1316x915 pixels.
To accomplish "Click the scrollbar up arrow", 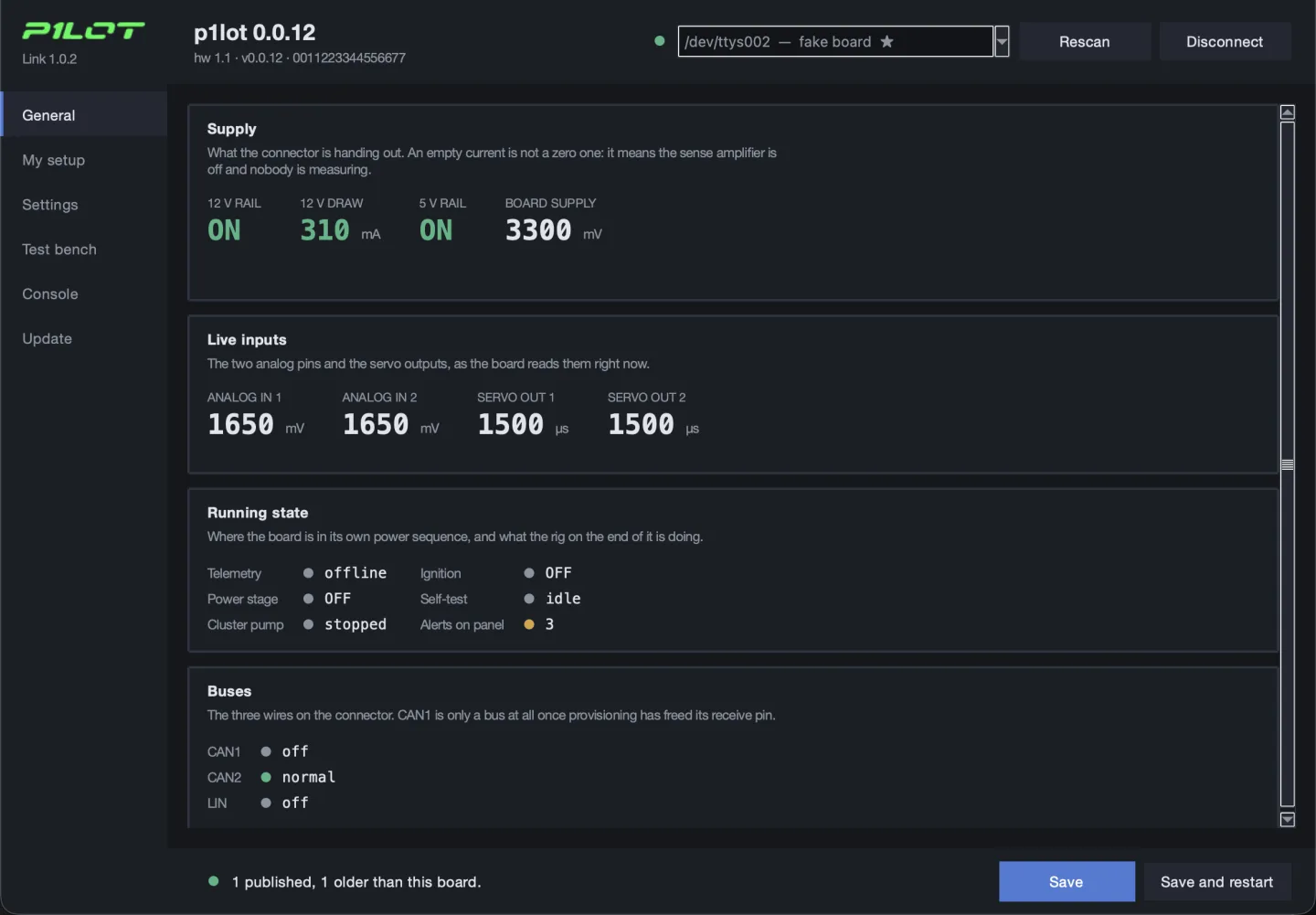I will 1288,112.
